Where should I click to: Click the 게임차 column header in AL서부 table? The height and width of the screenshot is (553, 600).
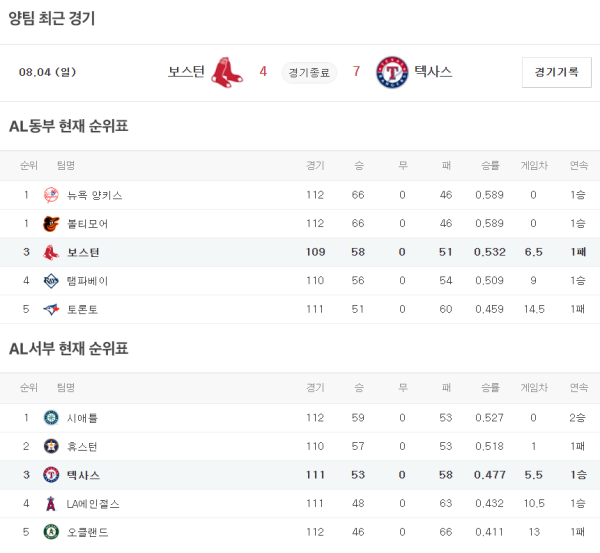click(533, 388)
